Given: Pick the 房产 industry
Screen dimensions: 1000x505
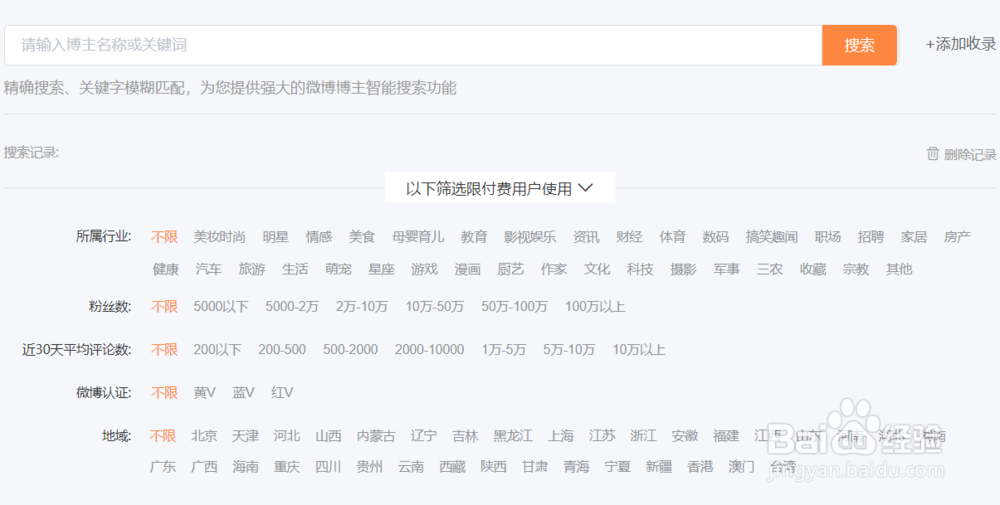Looking at the screenshot, I should pyautogui.click(x=957, y=237).
